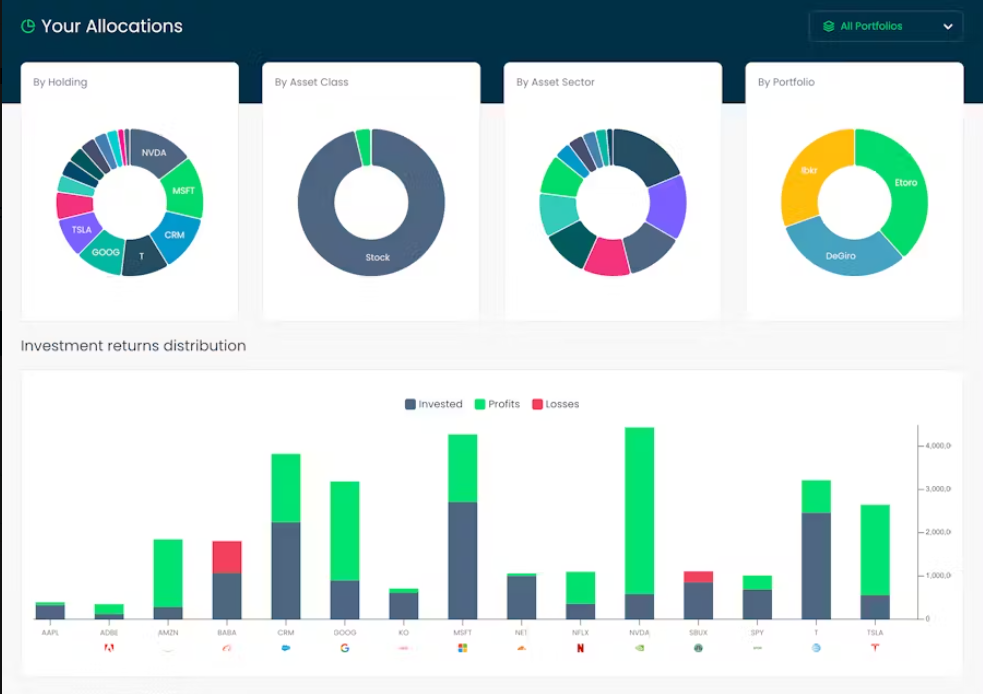Select the small green slice in By Asset Class
983x694 pixels.
pos(364,147)
